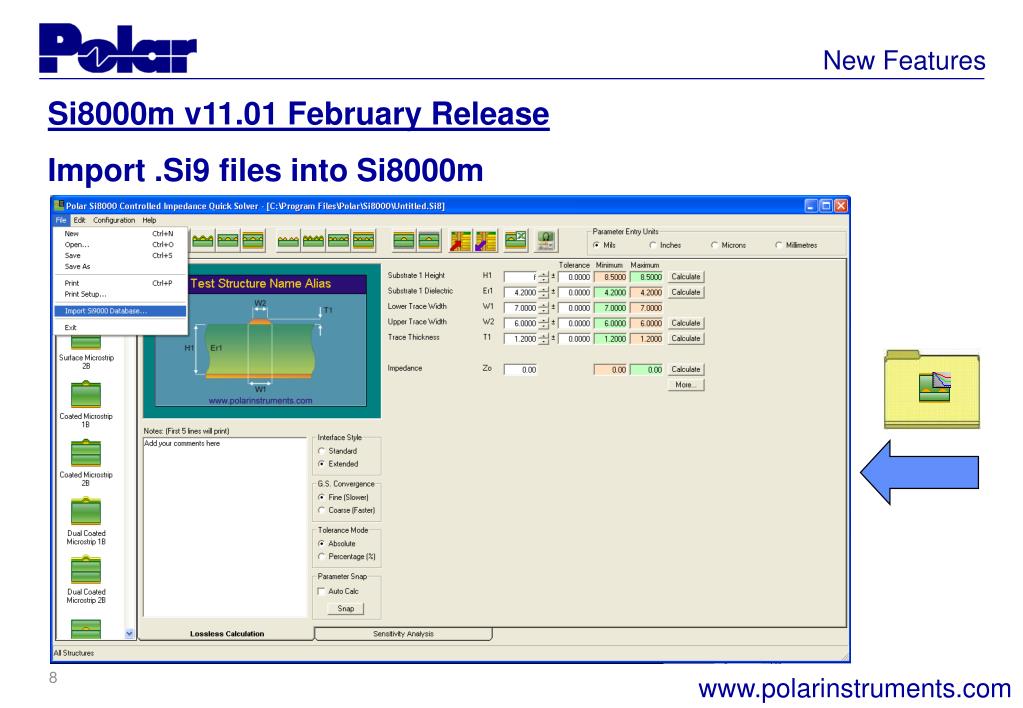The width and height of the screenshot is (1023, 708).
Task: Click the T1 Trace Thickness spinner
Action: pyautogui.click(x=543, y=339)
